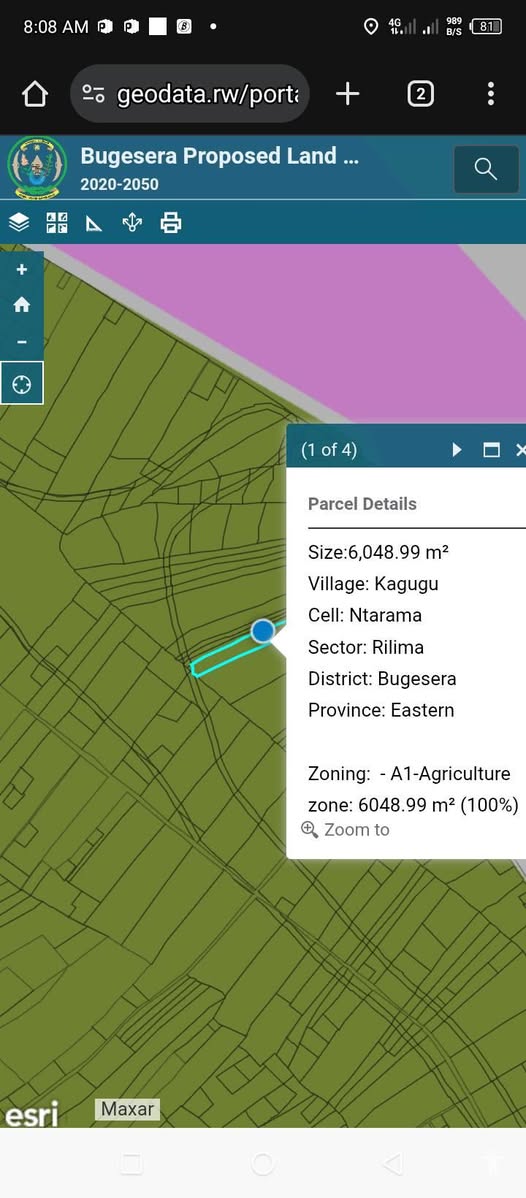
Task: Click the blue map location marker
Action: [x=263, y=631]
